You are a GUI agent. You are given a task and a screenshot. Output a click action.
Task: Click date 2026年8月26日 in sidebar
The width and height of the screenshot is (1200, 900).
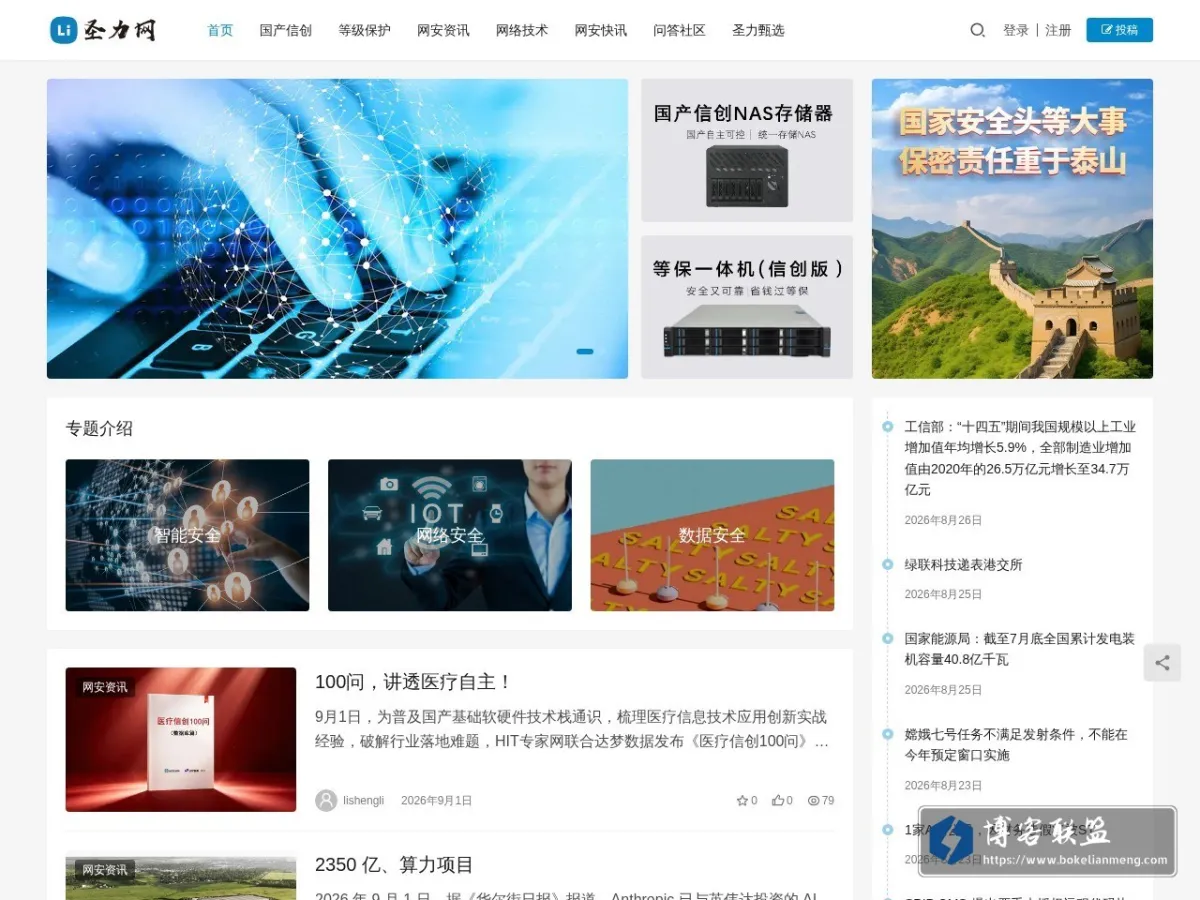click(943, 520)
